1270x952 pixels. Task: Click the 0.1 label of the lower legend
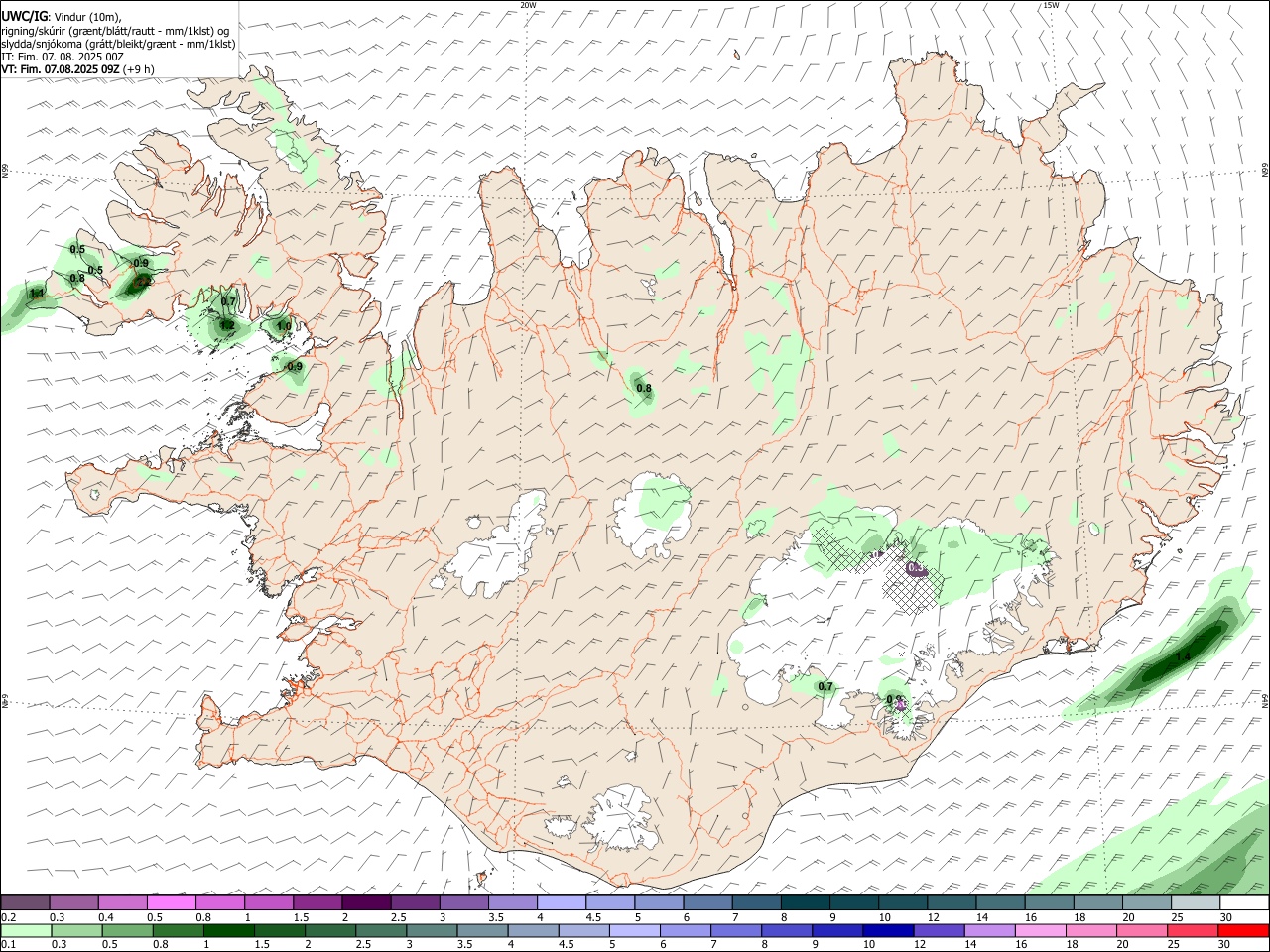point(7,945)
